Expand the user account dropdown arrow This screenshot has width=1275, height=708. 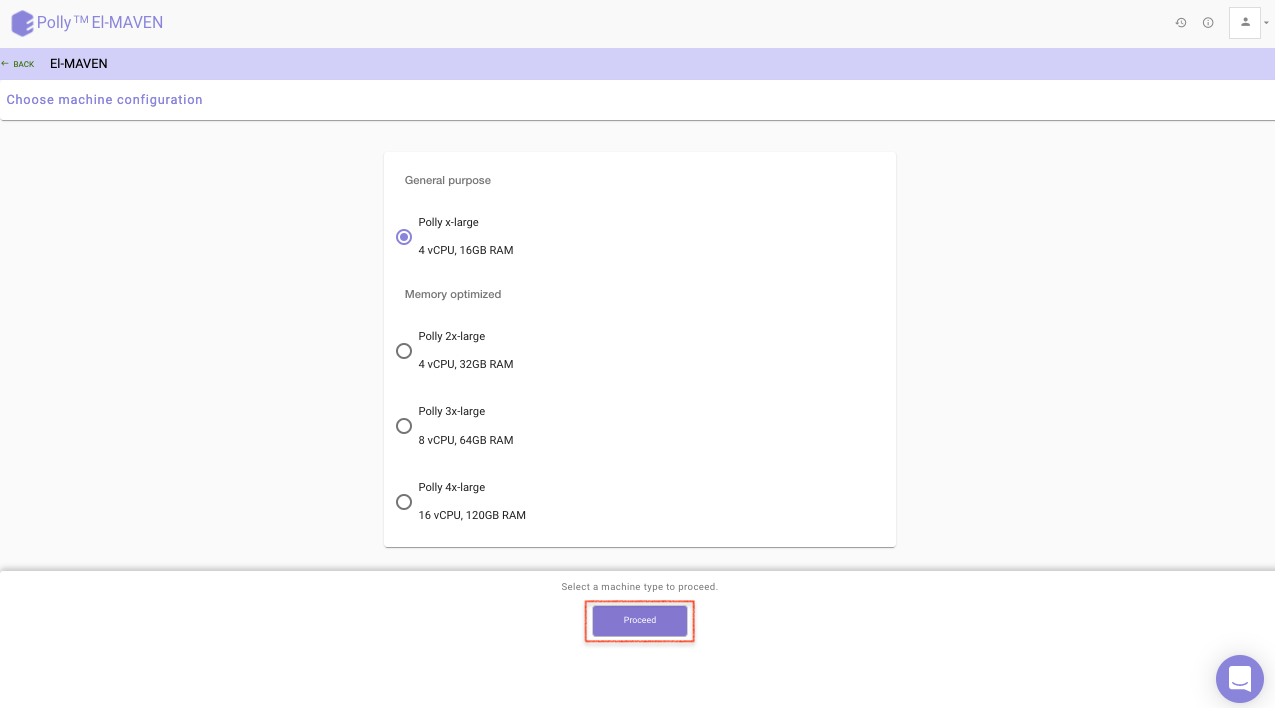[1266, 23]
